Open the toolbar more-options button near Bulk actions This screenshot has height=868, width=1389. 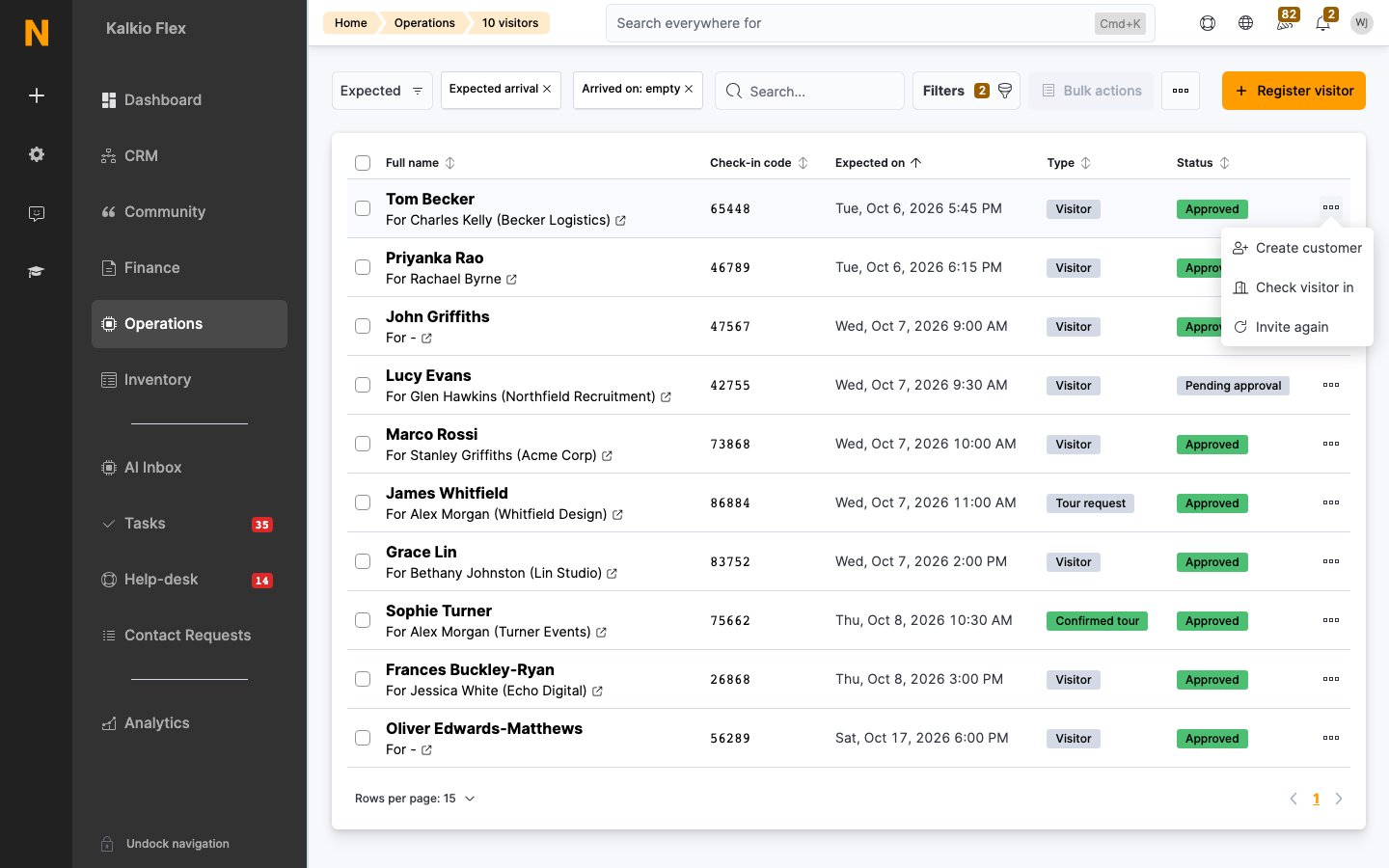click(x=1181, y=91)
